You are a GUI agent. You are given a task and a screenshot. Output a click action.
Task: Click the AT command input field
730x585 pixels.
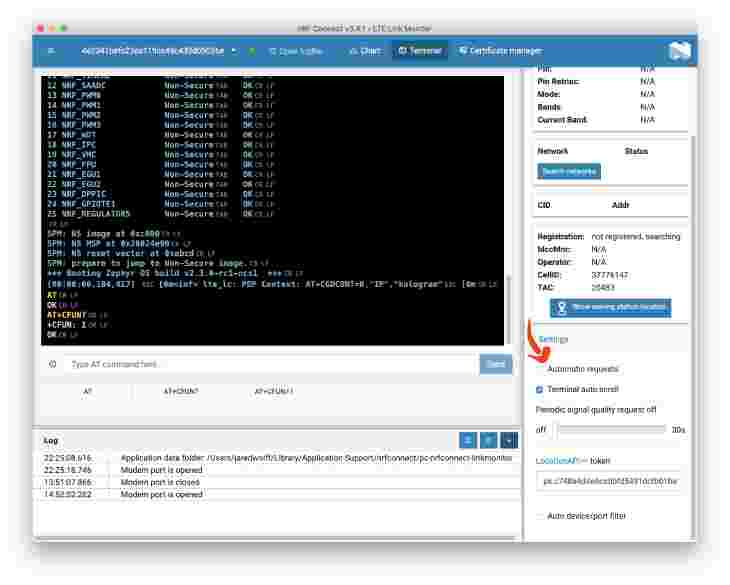tap(271, 364)
